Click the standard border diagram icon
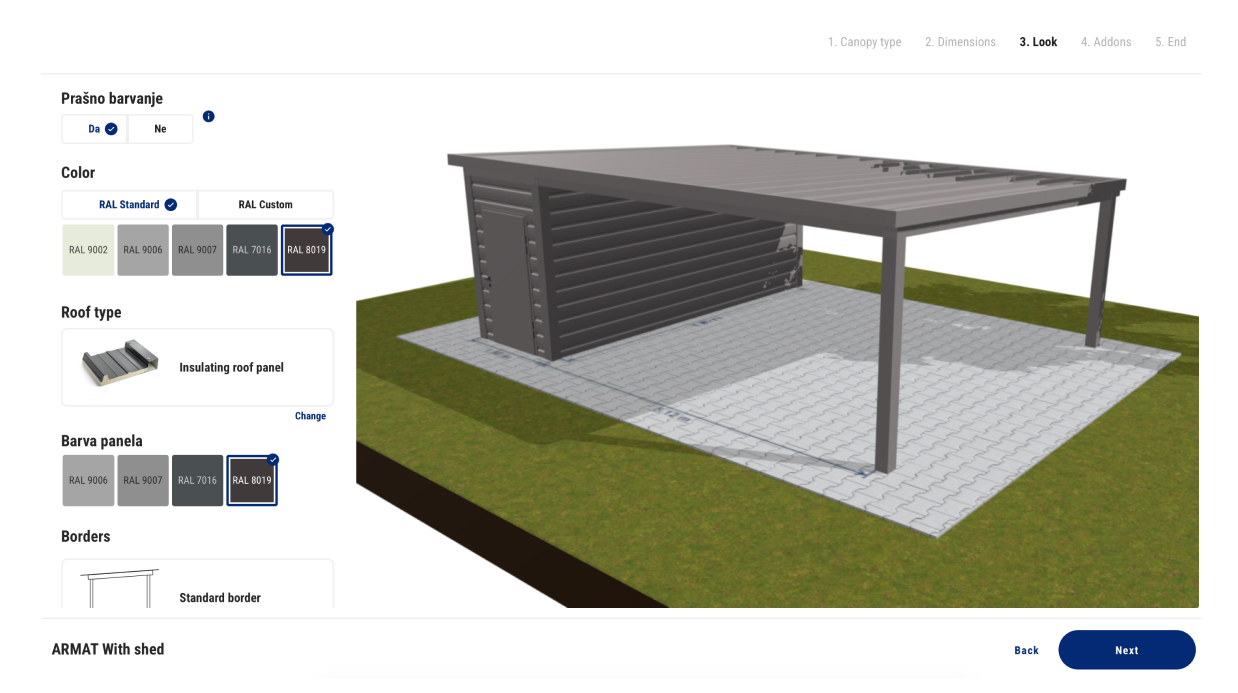The height and width of the screenshot is (693, 1238). pos(119,589)
